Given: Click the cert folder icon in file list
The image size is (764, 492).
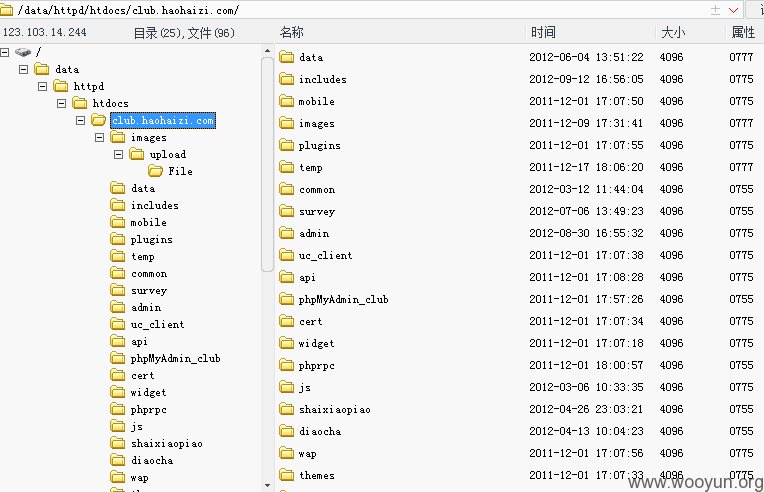Looking at the screenshot, I should click(286, 321).
